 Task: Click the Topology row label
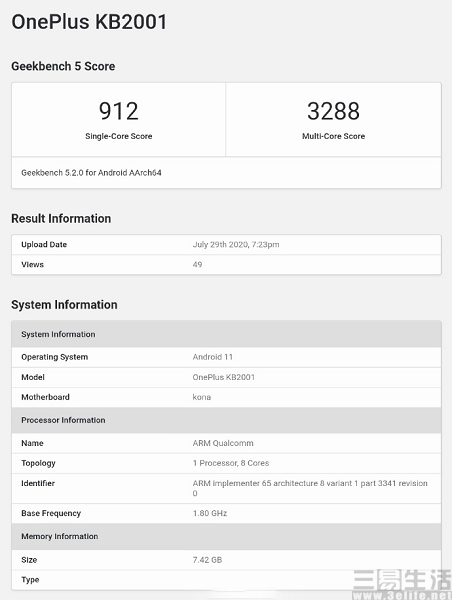pyautogui.click(x=38, y=463)
